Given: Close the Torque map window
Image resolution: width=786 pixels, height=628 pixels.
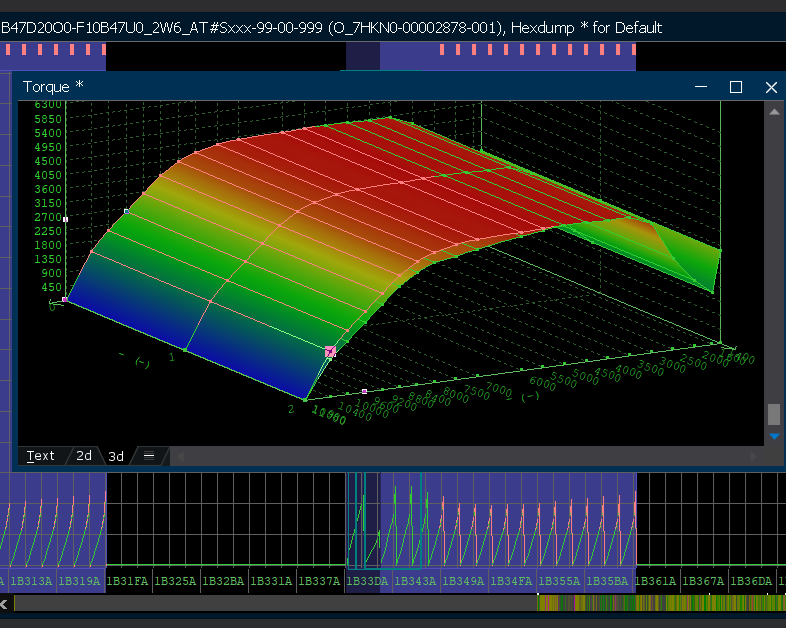Looking at the screenshot, I should coord(771,87).
